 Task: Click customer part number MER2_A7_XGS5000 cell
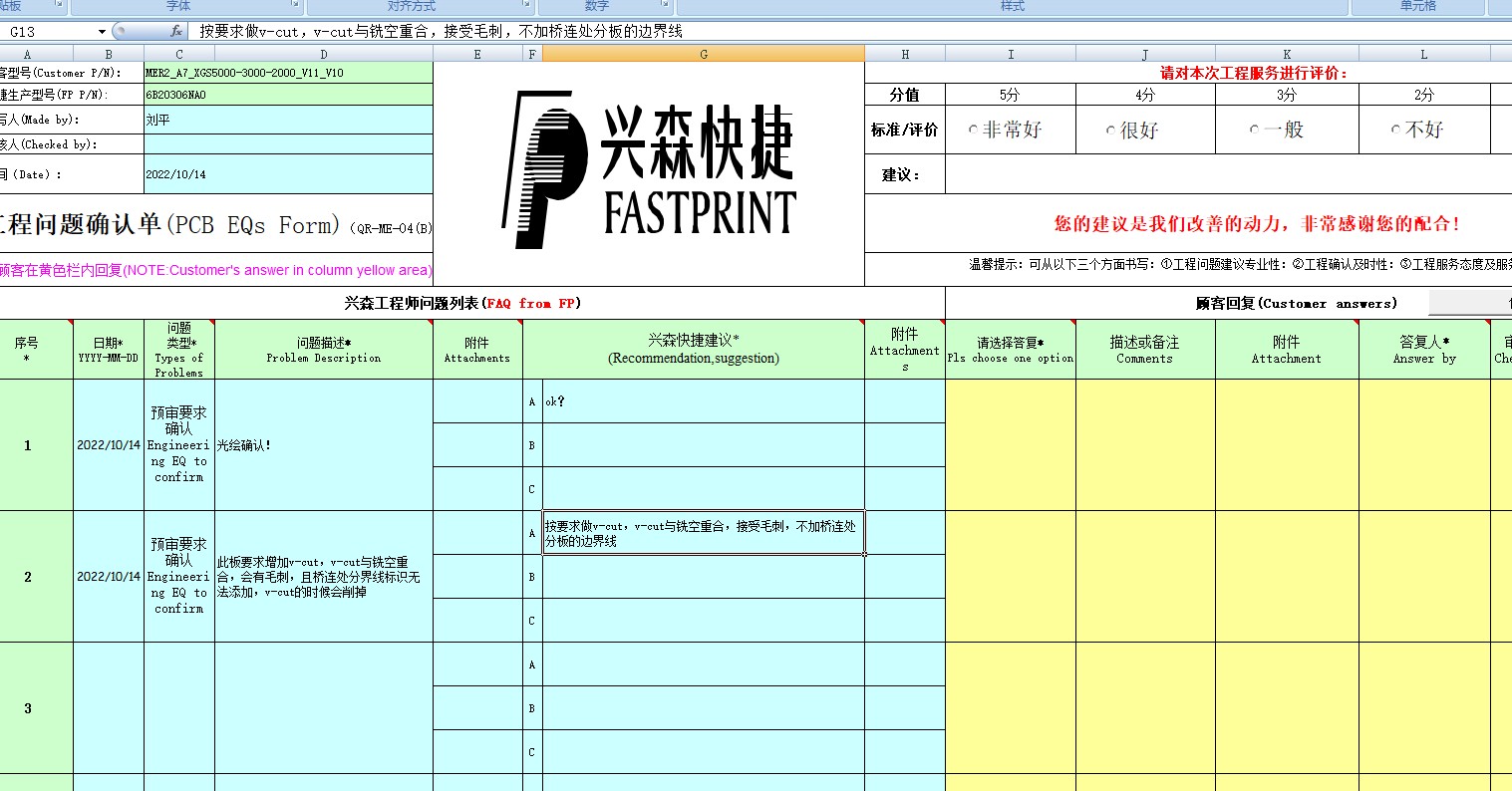(x=289, y=73)
